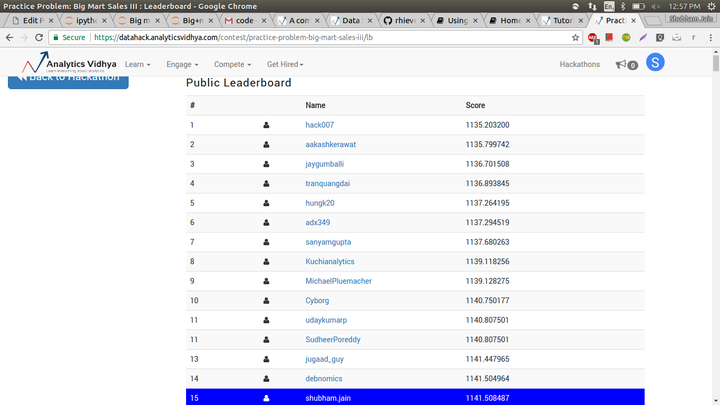The height and width of the screenshot is (405, 720).
Task: Open the notifications megaphone icon
Action: pyautogui.click(x=626, y=65)
